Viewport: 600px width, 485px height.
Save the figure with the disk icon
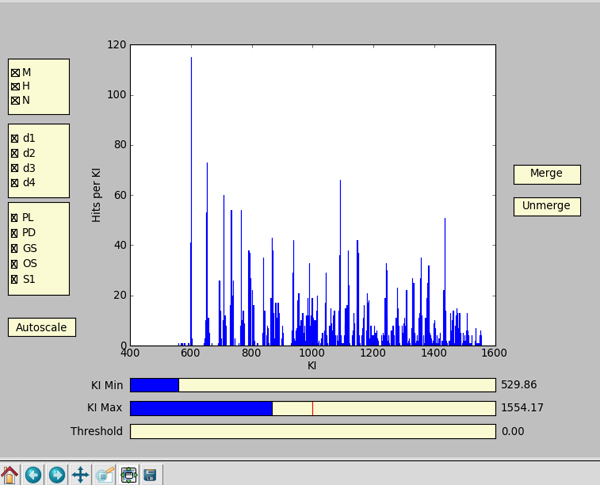point(150,474)
